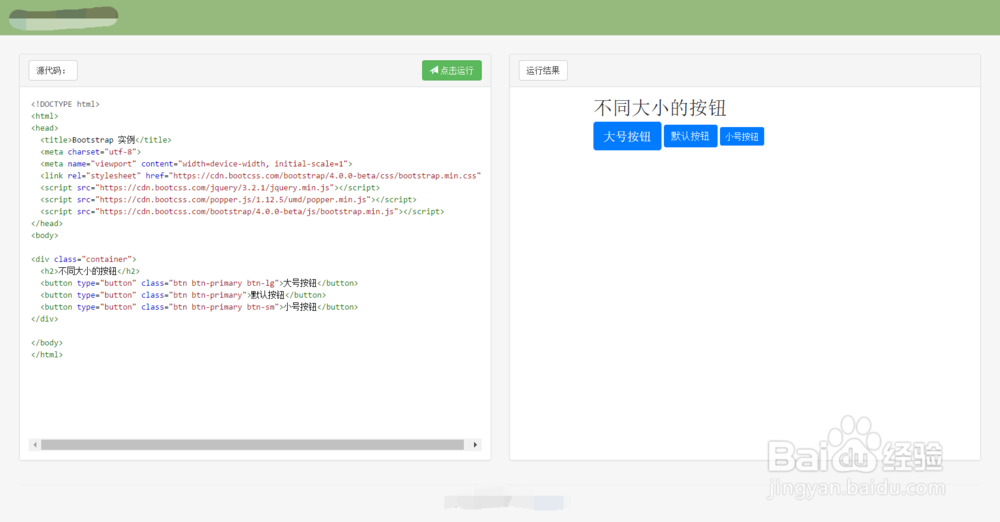Click the div class container line

84,259
